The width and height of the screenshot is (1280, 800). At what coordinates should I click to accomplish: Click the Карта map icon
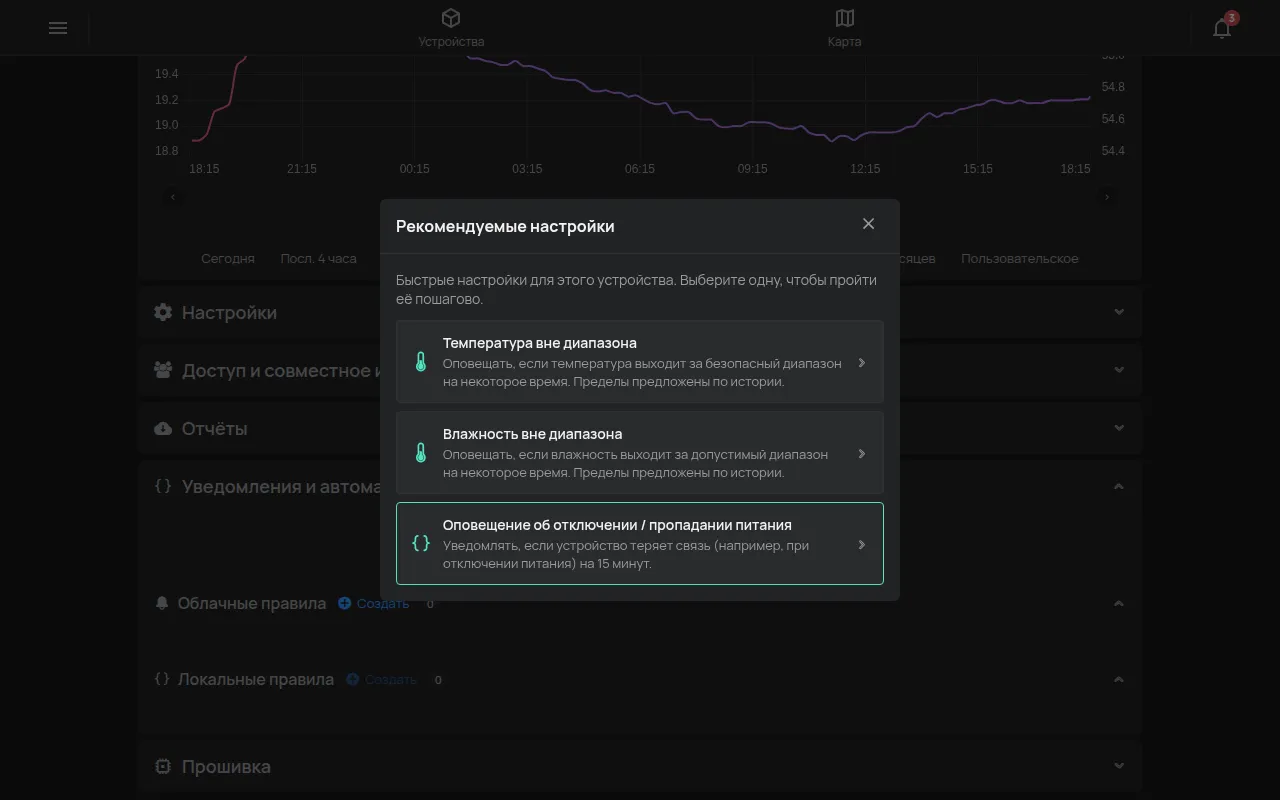845,18
